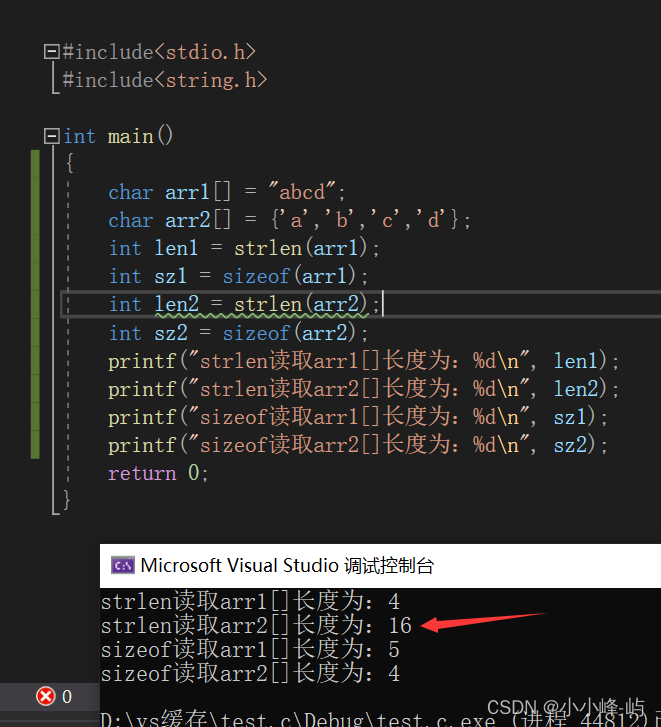Click the return 0; statement
The image size is (661, 727).
[x=159, y=473]
